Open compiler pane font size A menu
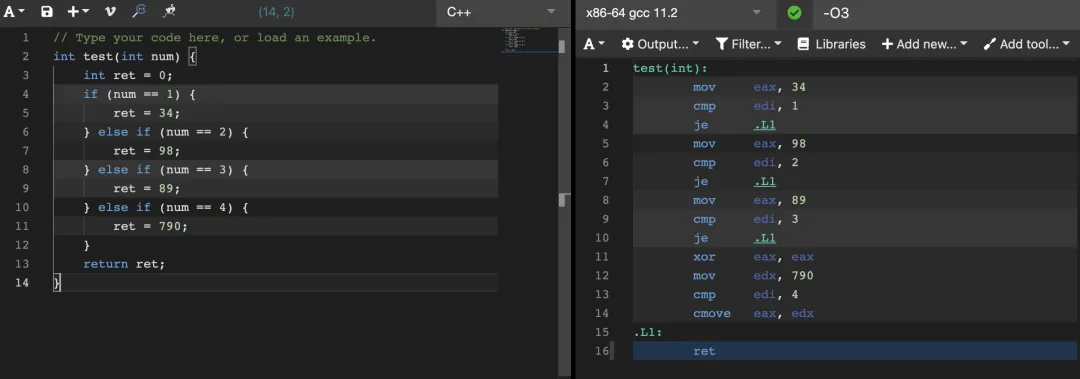The image size is (1080, 379). [594, 44]
